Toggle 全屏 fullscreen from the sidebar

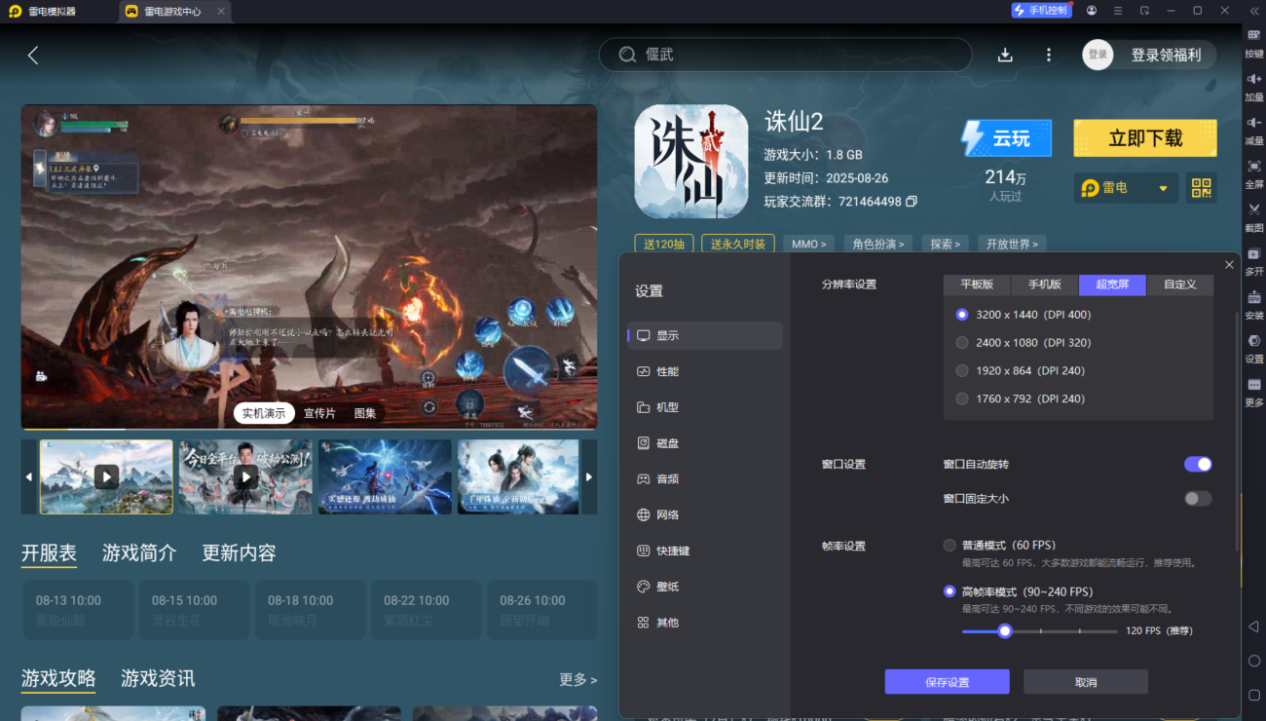pyautogui.click(x=1254, y=174)
